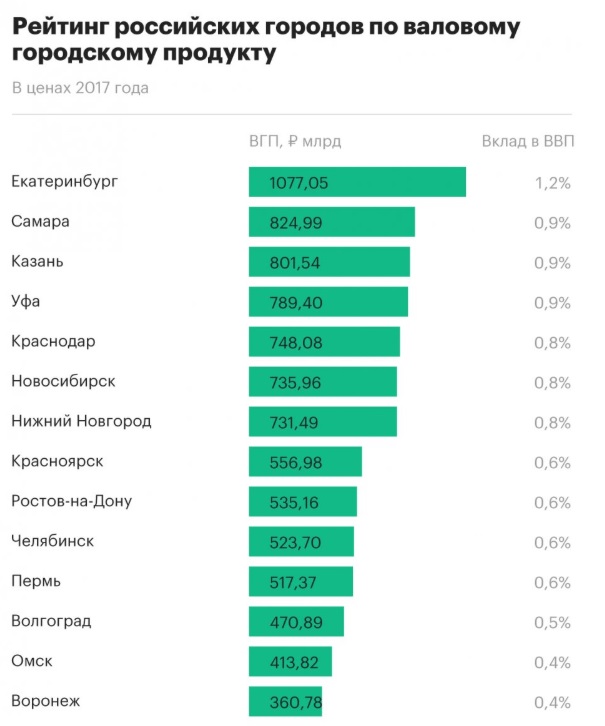Select the Уфа bar with value 789,40

[x=328, y=302]
